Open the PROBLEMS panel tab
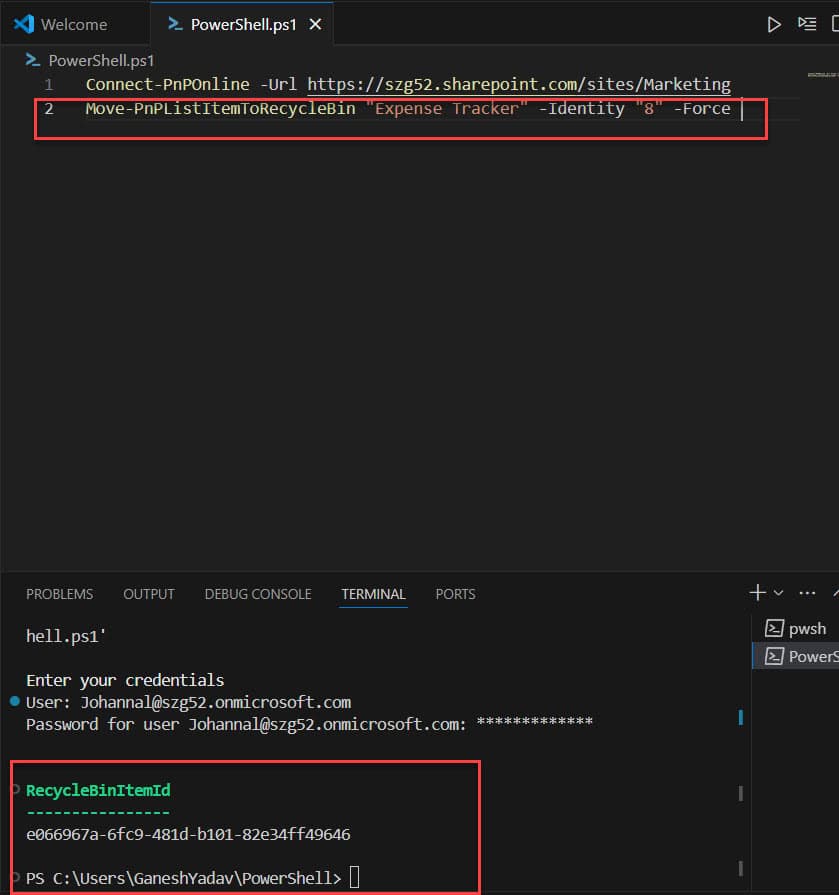This screenshot has height=895, width=839. tap(59, 594)
